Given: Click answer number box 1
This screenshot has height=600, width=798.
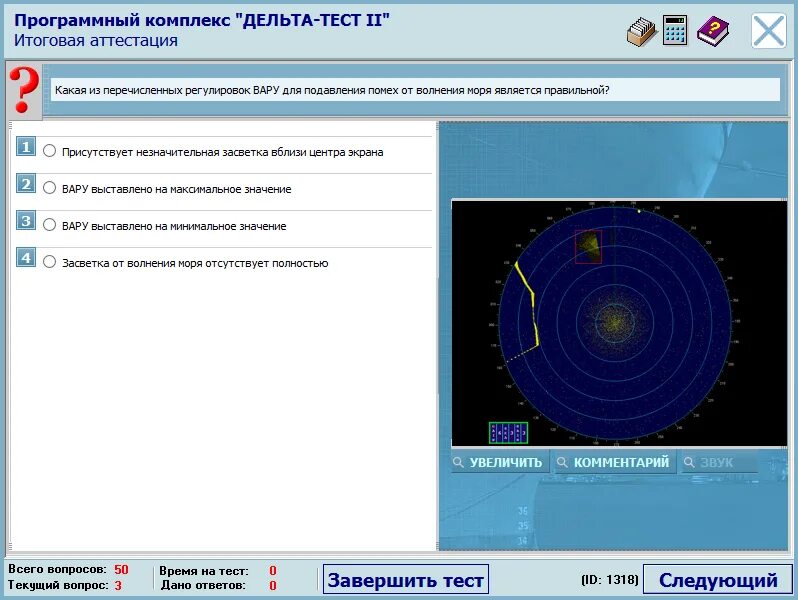Looking at the screenshot, I should tap(26, 147).
